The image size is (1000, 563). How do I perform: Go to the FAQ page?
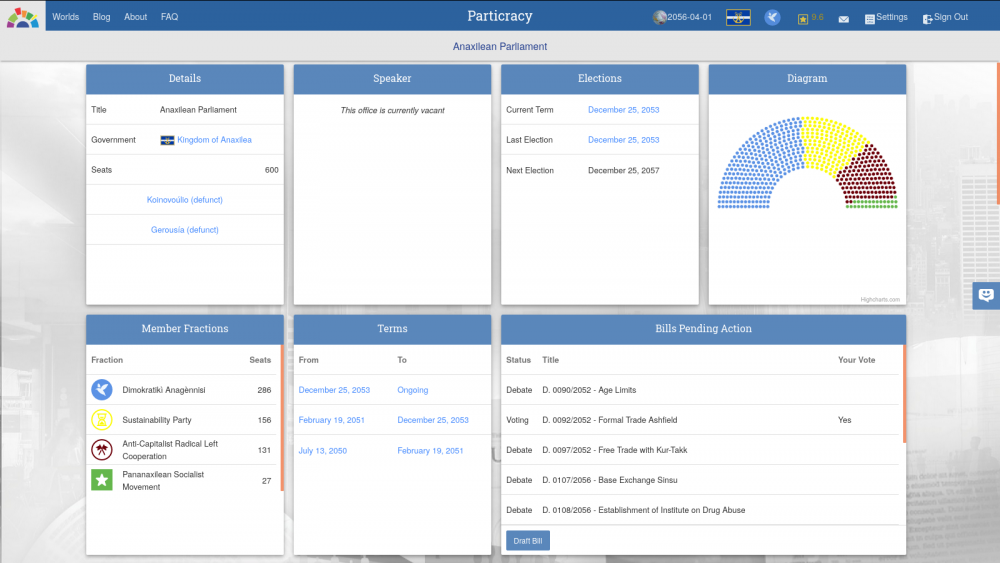169,17
